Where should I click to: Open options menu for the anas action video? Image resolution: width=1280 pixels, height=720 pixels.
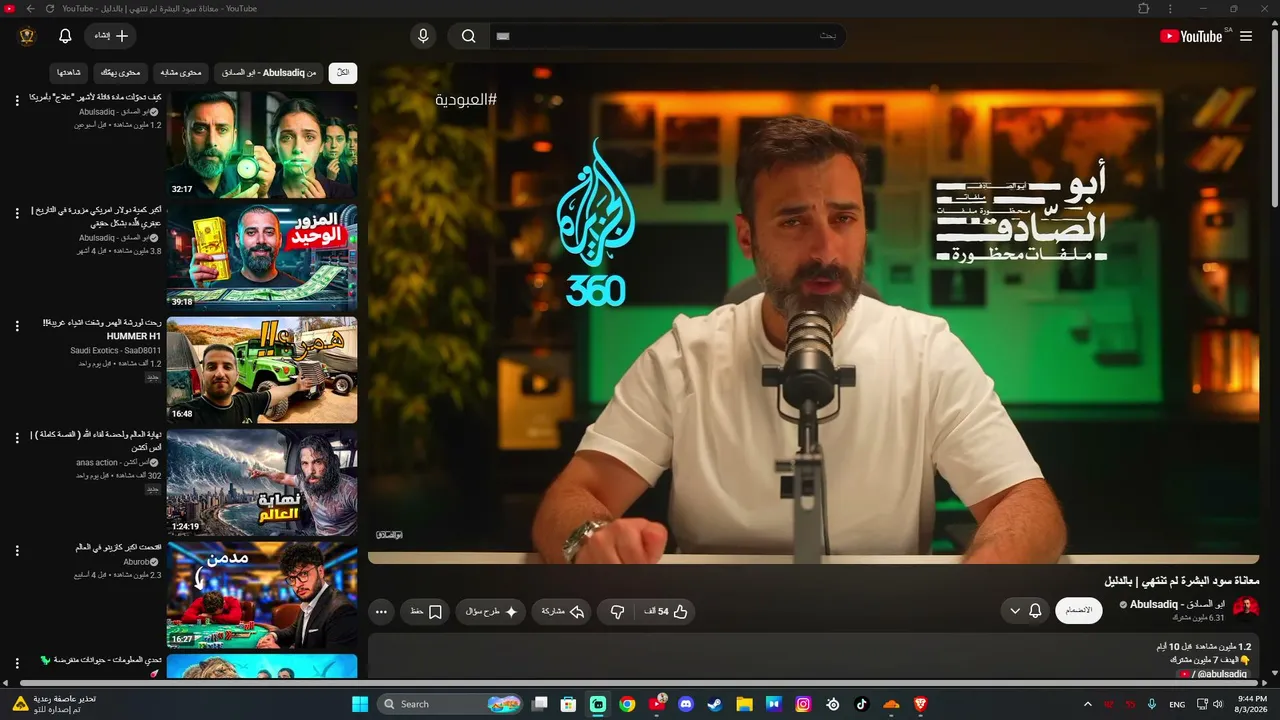click(17, 437)
